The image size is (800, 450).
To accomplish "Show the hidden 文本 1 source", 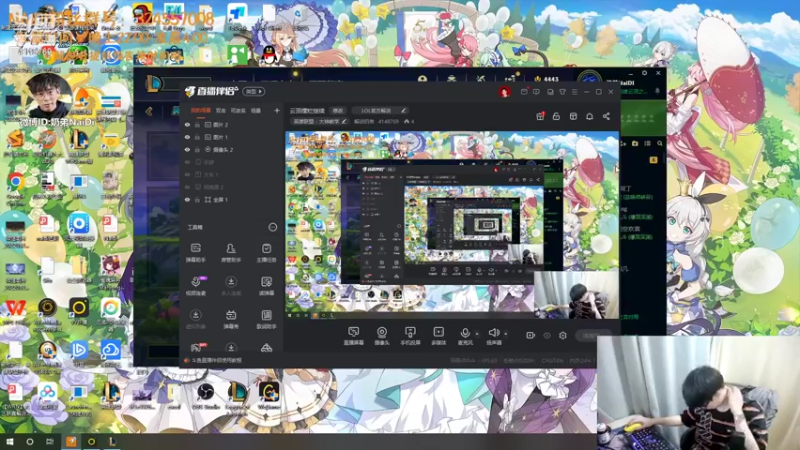I will point(187,174).
